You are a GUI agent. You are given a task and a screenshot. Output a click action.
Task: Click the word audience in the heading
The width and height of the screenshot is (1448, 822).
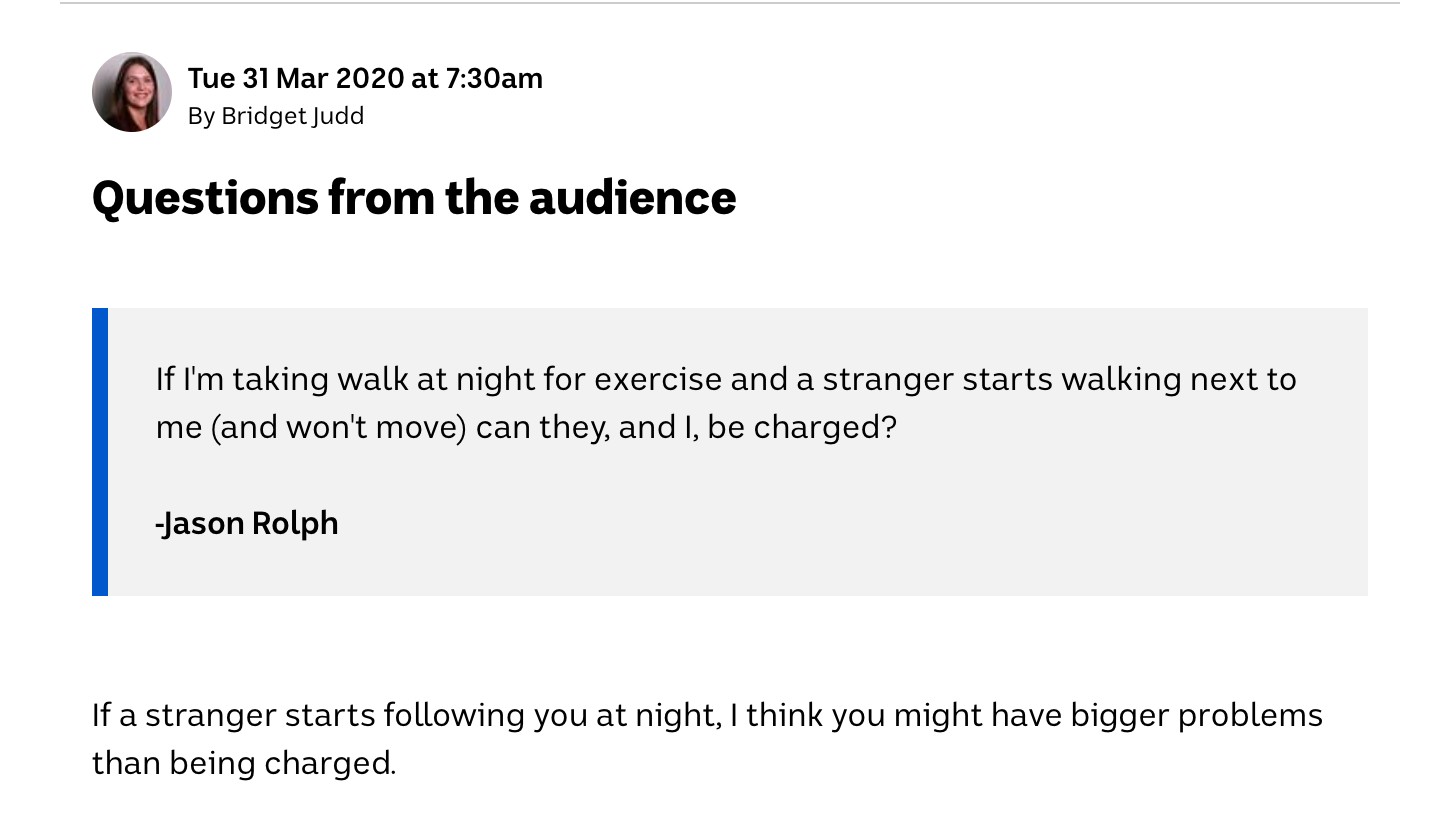(633, 197)
